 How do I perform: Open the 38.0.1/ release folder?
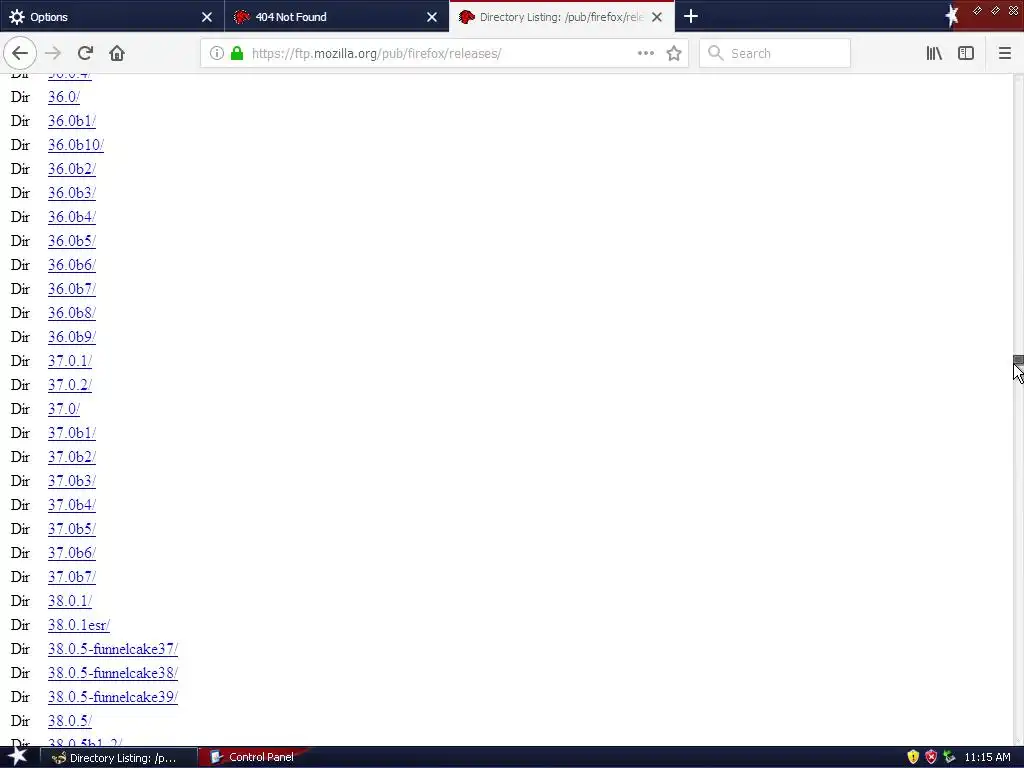point(70,601)
